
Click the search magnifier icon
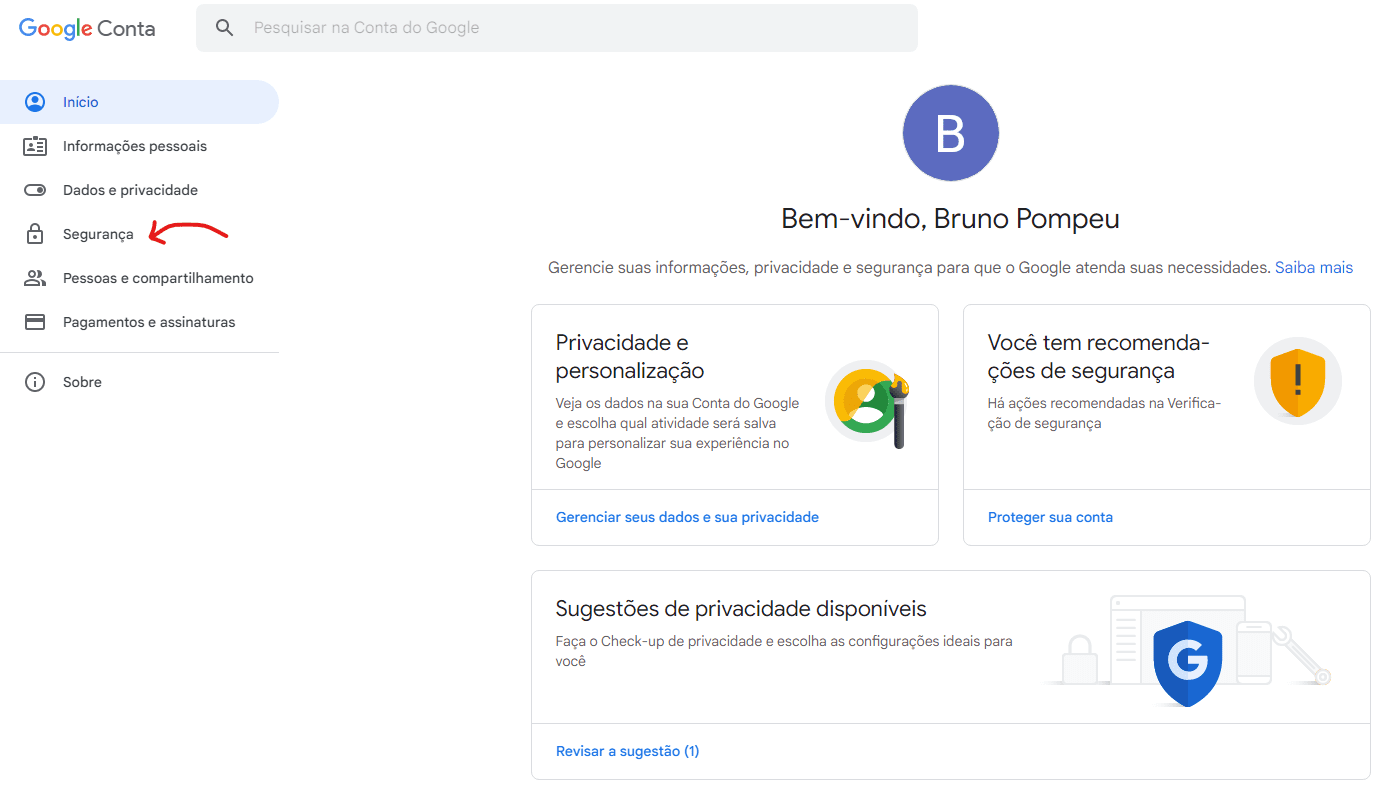[x=225, y=28]
